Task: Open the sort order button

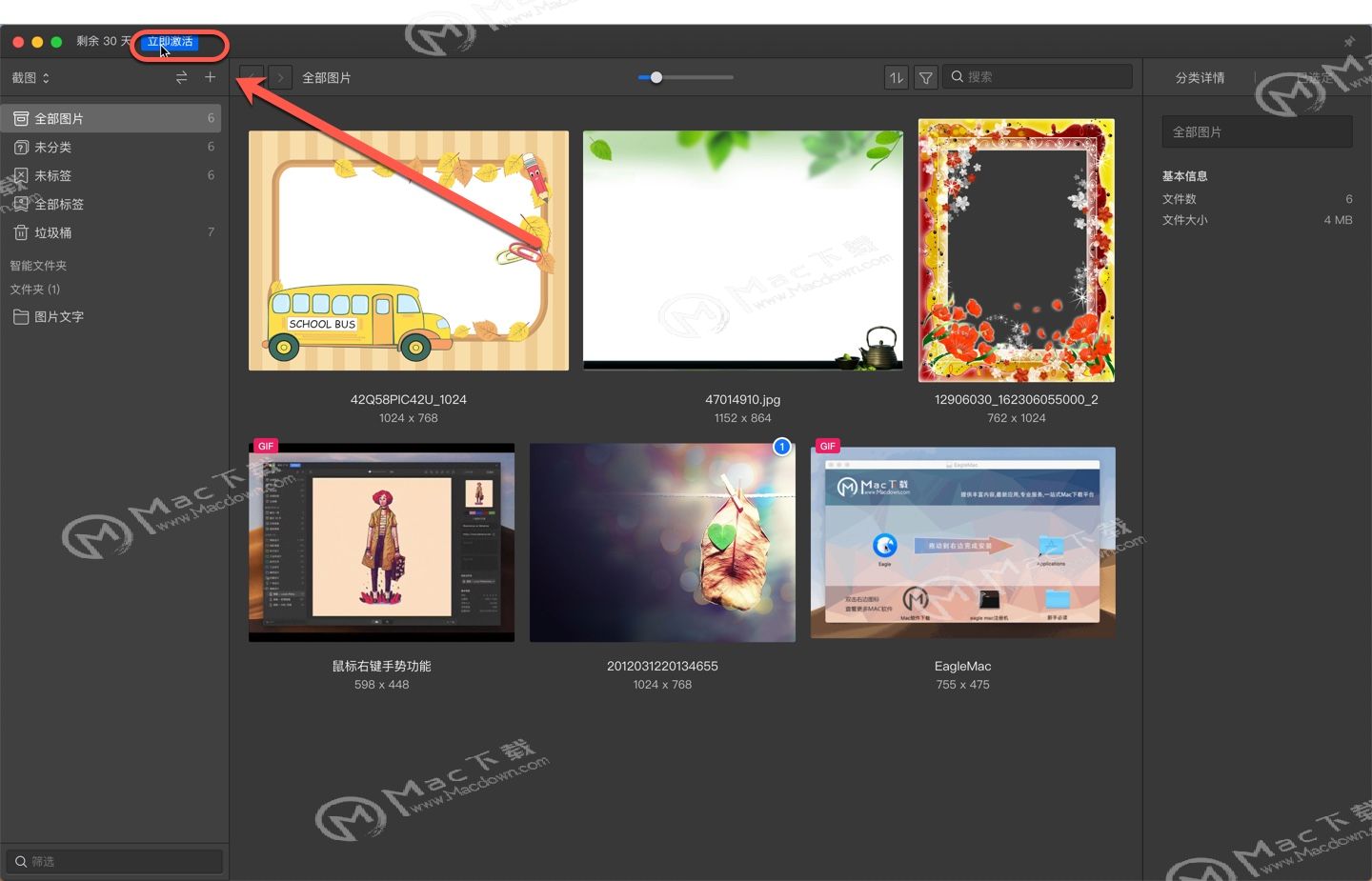Action: [896, 78]
